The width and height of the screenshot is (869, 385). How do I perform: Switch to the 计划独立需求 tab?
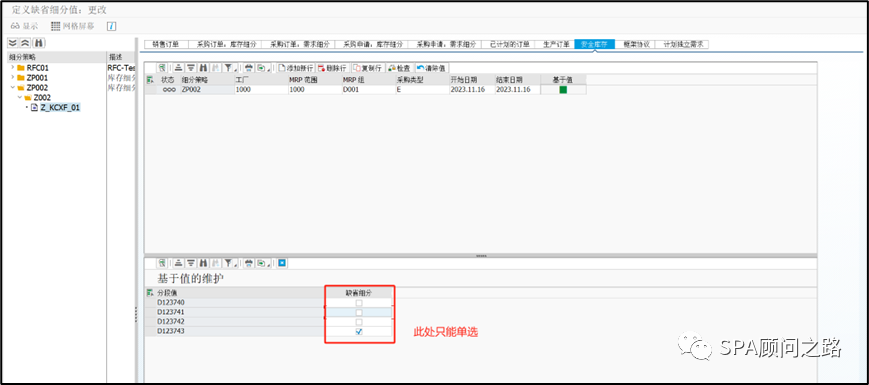[x=682, y=44]
